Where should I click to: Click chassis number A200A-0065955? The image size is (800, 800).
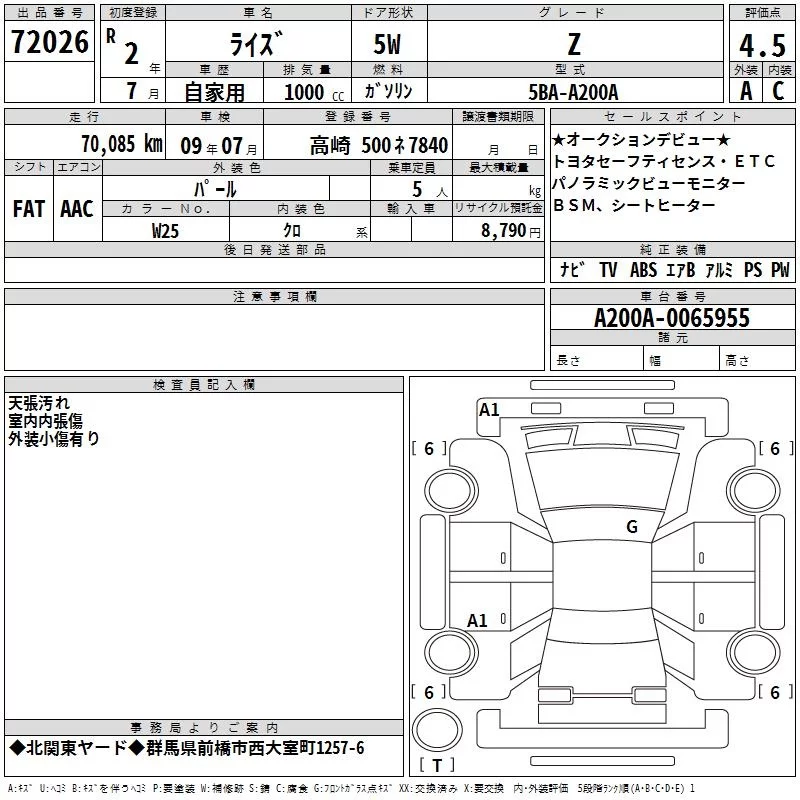click(x=672, y=318)
